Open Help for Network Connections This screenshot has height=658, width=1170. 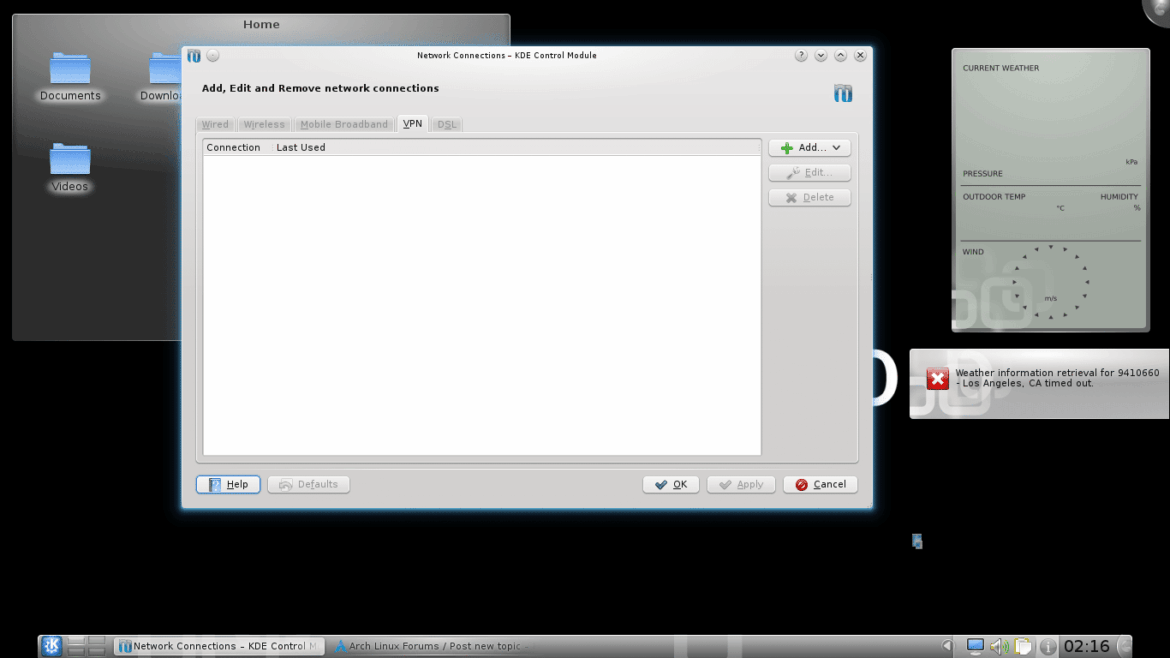pos(228,485)
